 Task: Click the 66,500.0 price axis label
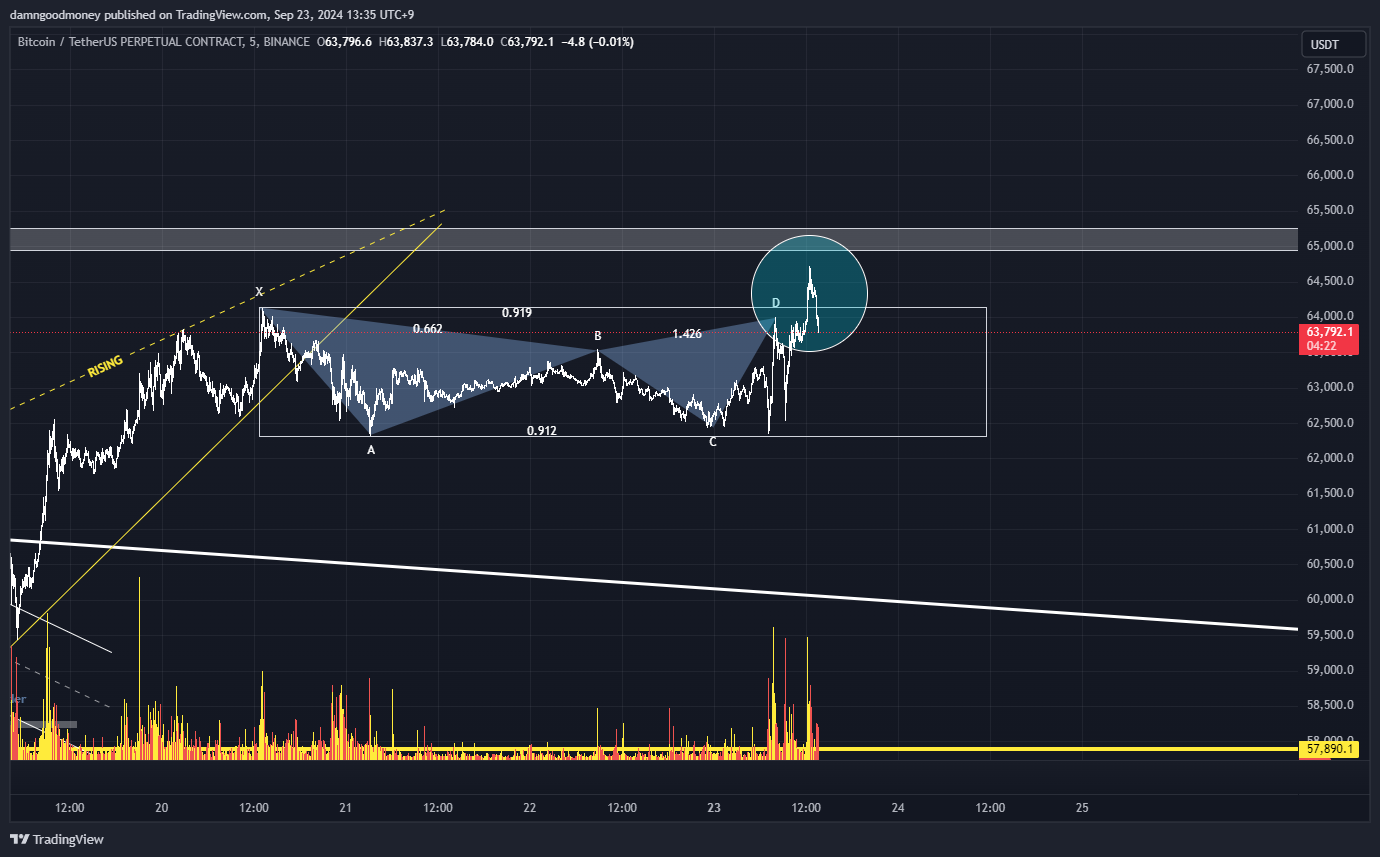pos(1331,140)
